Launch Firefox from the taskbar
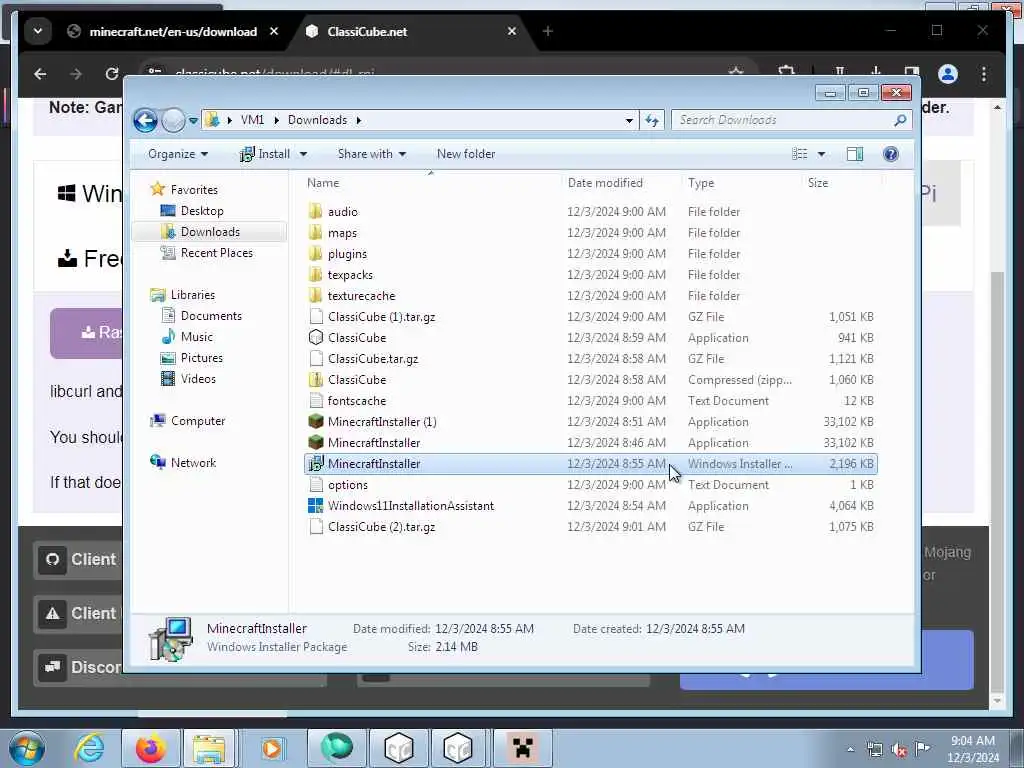 tap(150, 748)
